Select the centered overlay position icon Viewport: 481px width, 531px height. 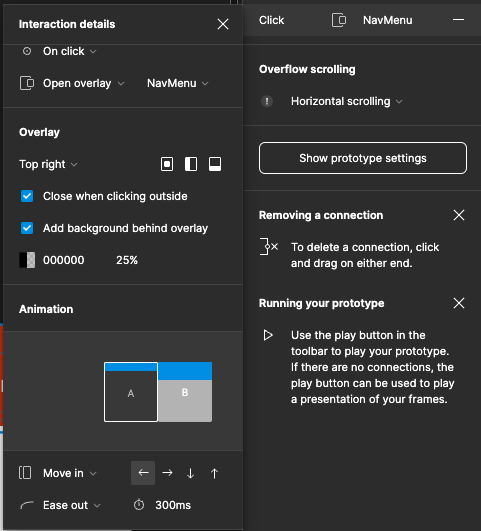click(x=167, y=164)
